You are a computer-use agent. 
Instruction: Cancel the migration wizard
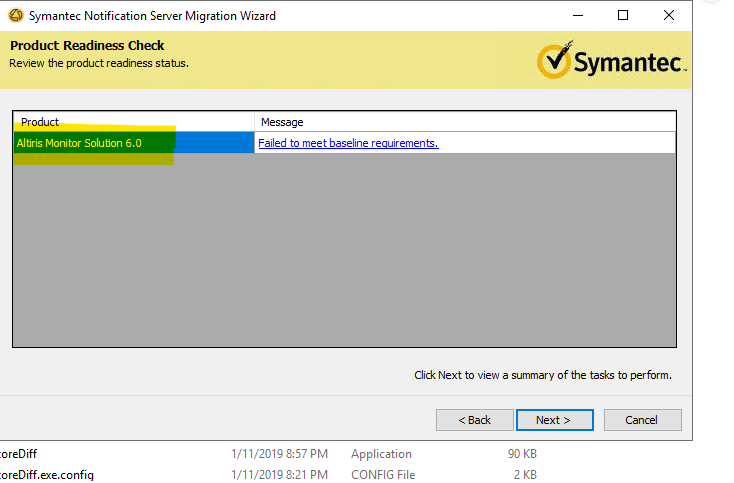click(642, 420)
